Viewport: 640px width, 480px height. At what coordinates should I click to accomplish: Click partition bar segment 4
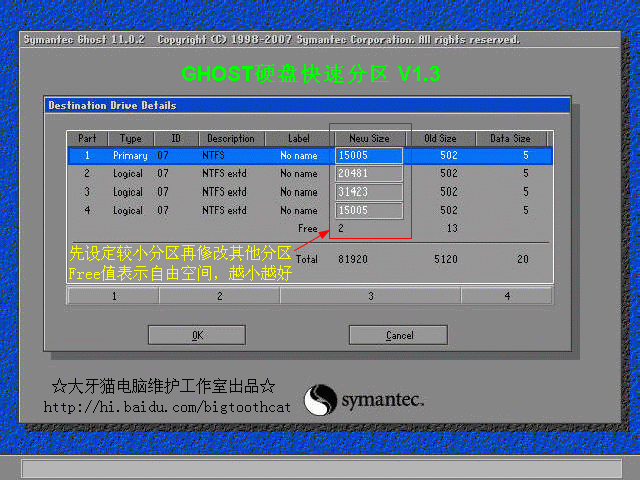[506, 296]
